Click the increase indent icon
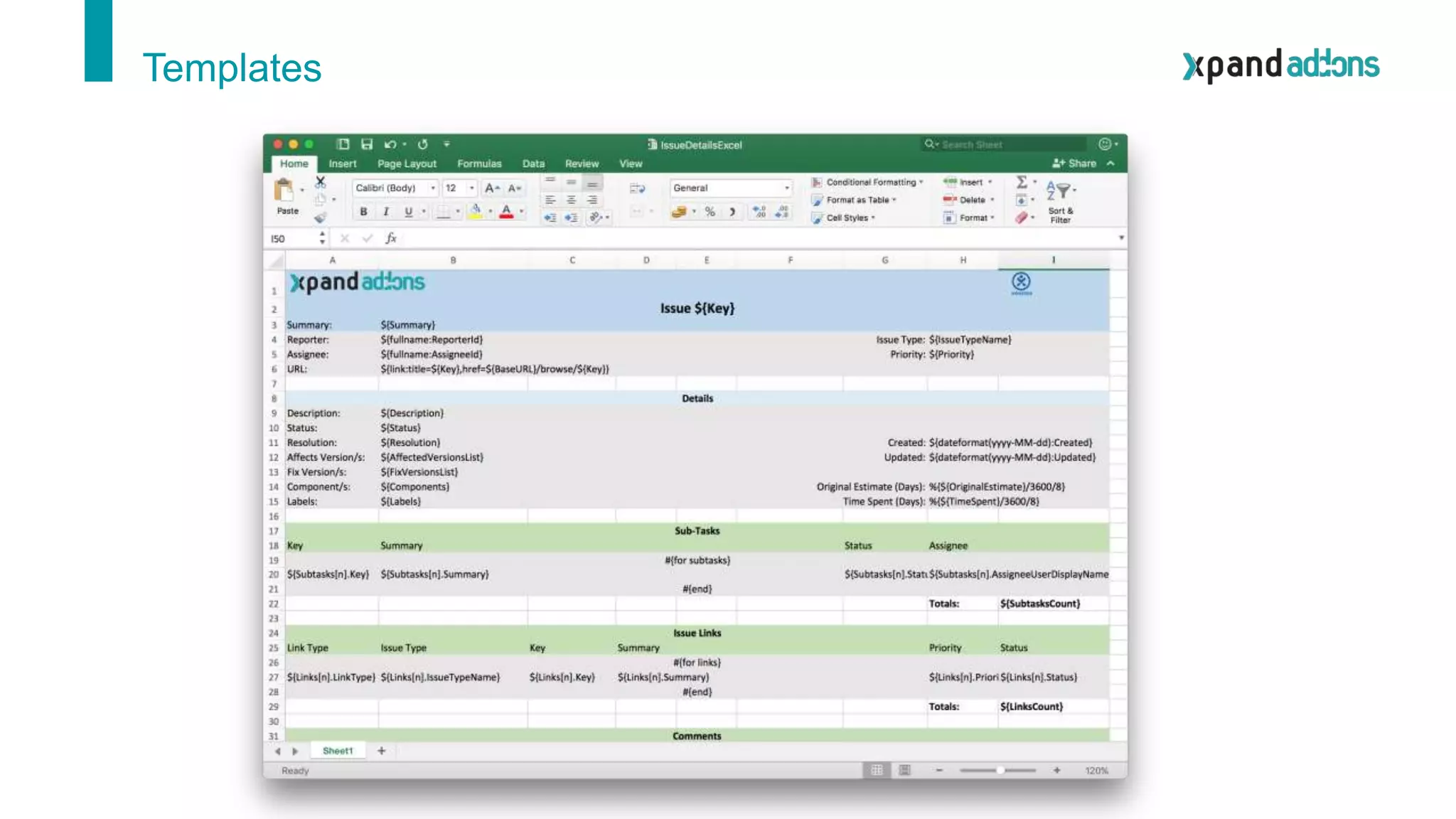This screenshot has width=1456, height=819. tap(571, 218)
